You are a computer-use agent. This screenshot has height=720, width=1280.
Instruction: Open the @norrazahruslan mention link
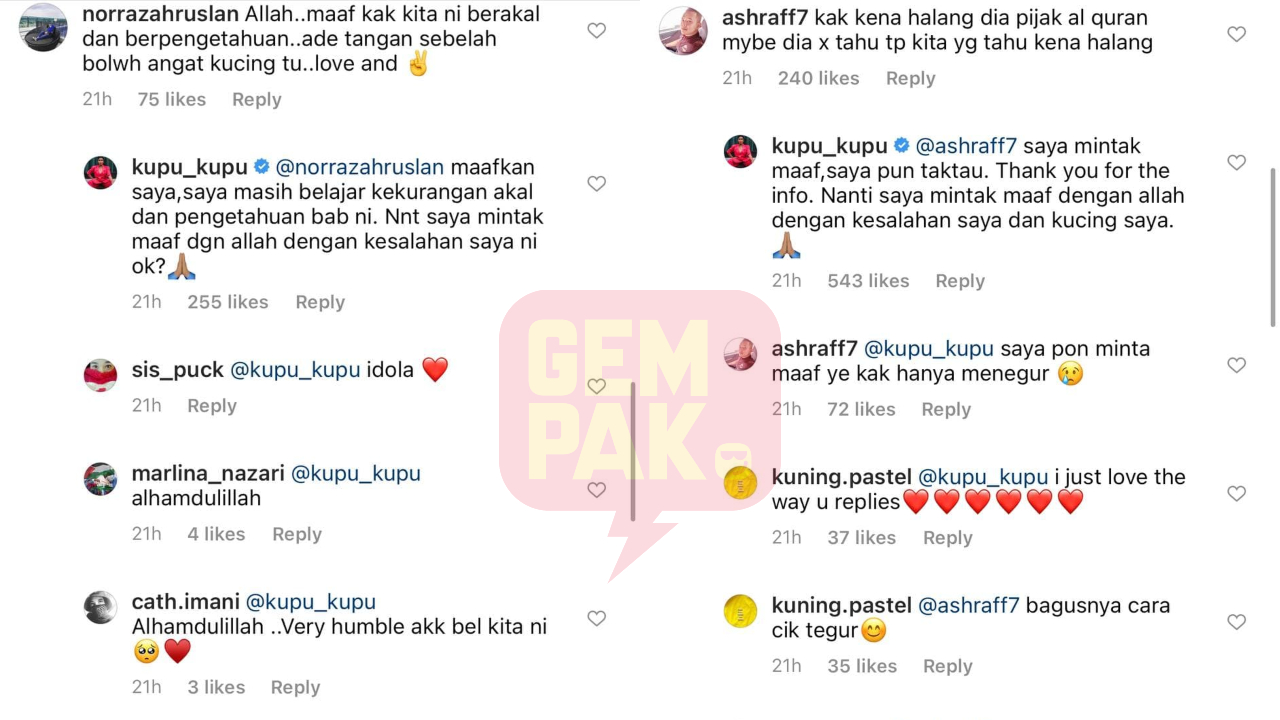(359, 166)
